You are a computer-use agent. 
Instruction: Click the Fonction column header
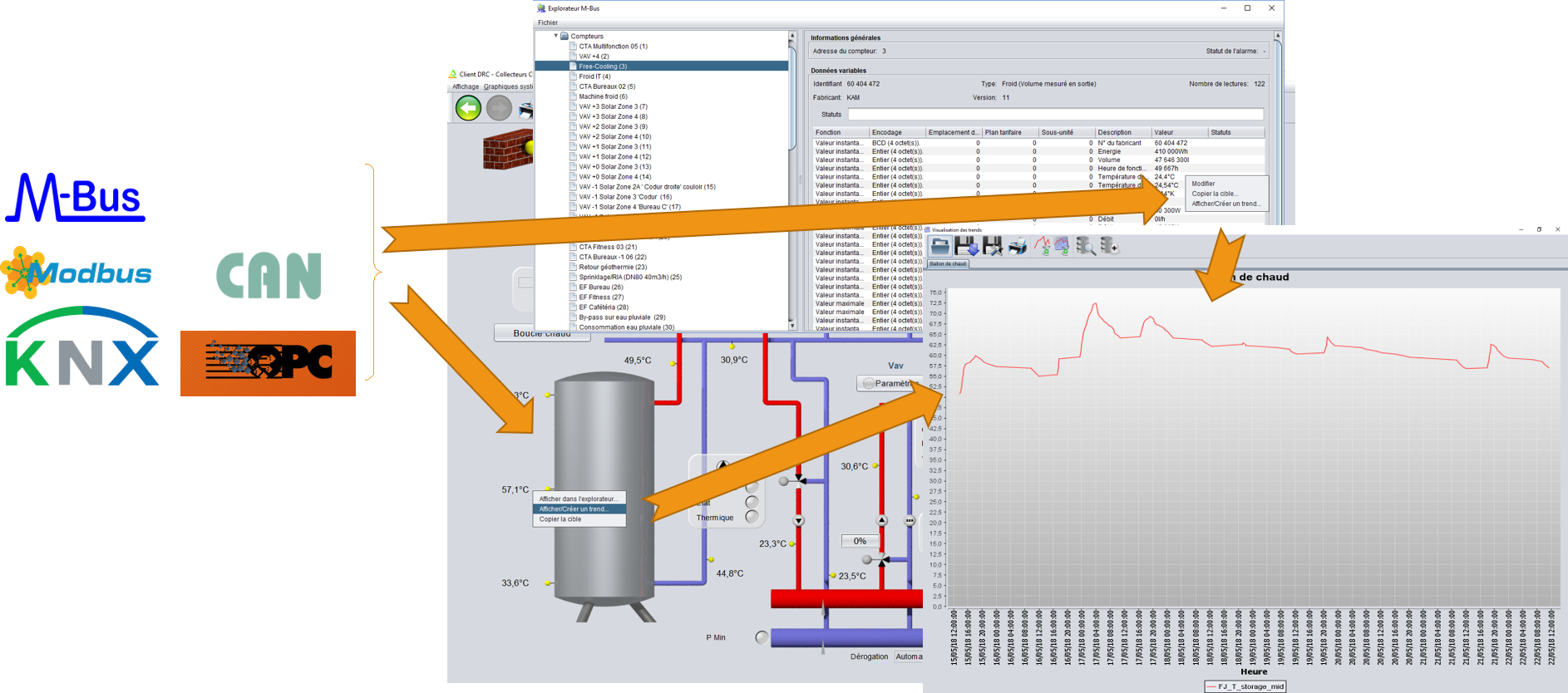pyautogui.click(x=841, y=132)
